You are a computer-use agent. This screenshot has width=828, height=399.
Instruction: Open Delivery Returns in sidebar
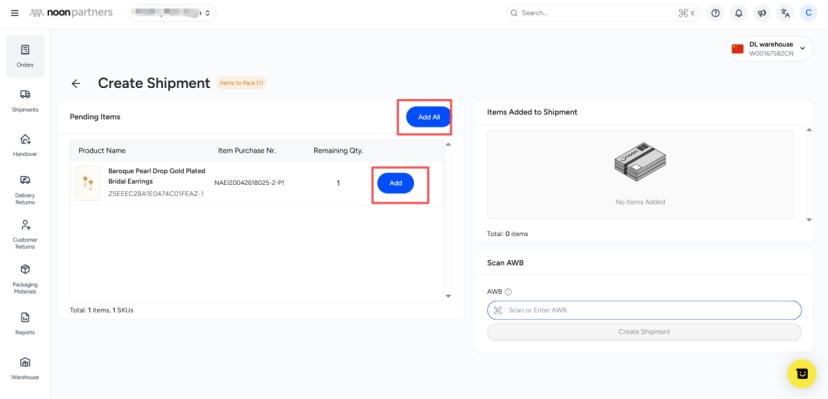click(x=25, y=190)
